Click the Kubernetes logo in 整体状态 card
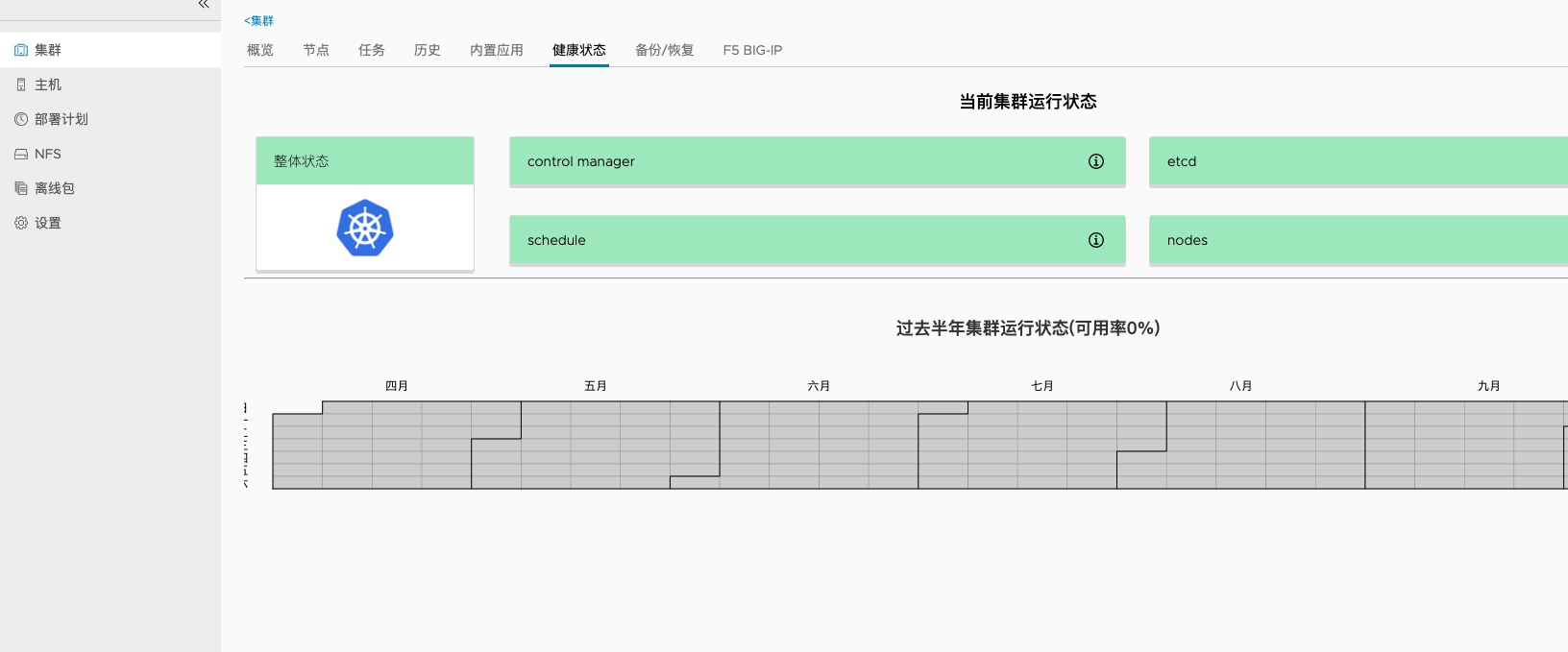This screenshot has width=1568, height=652. tap(365, 228)
